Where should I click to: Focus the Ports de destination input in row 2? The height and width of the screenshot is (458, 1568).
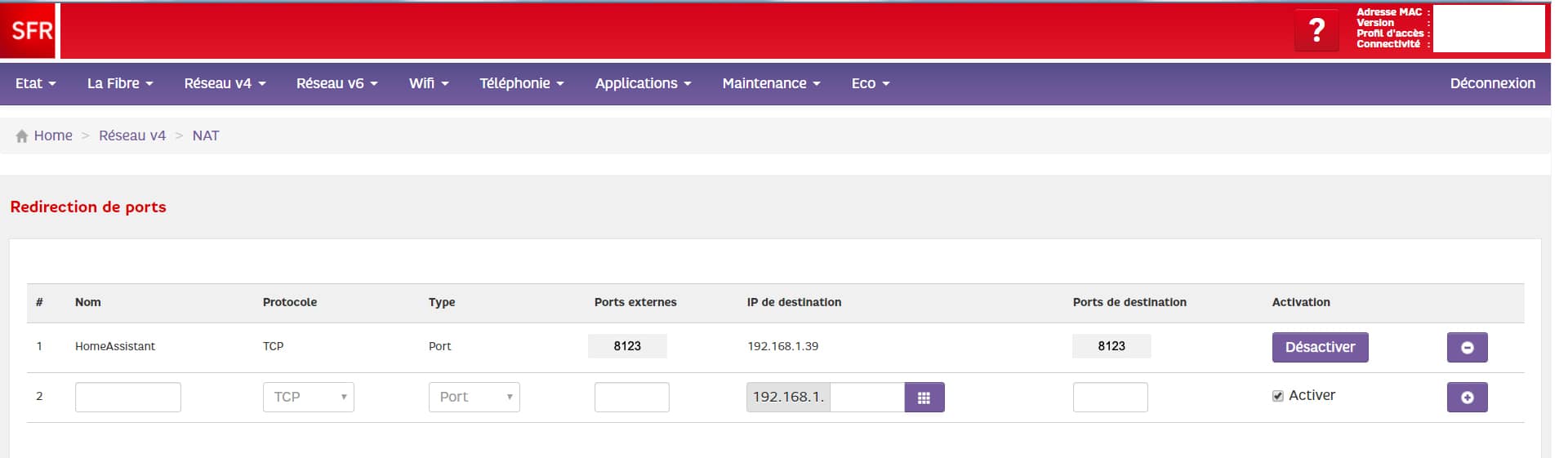point(1111,397)
